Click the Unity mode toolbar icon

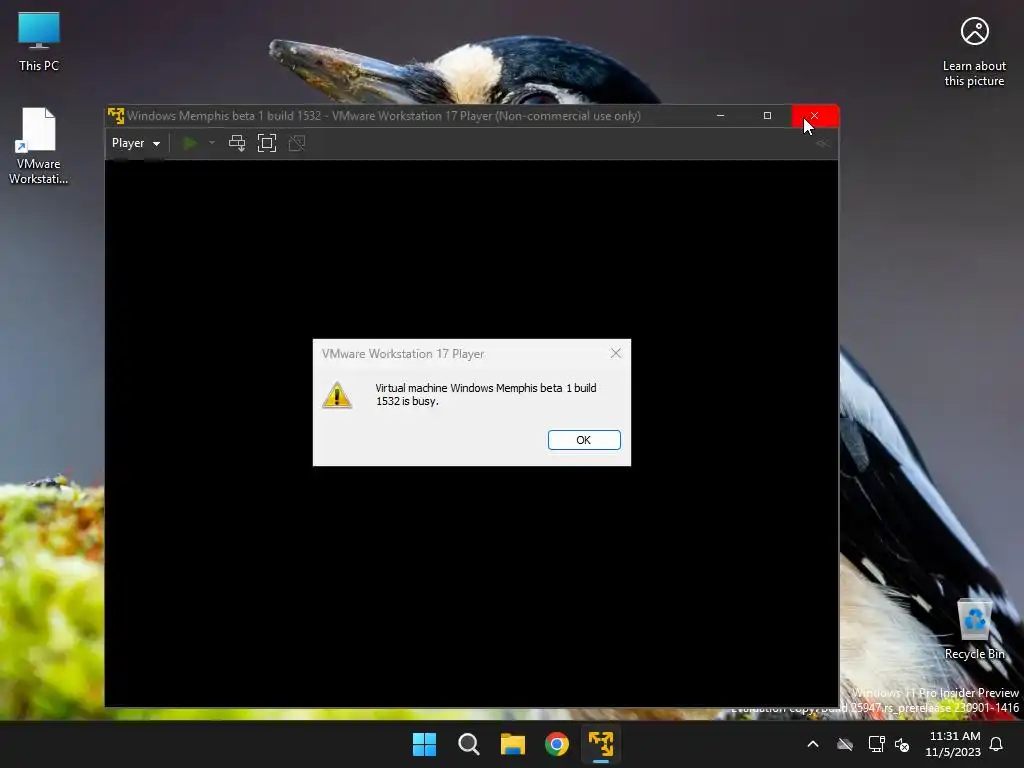click(297, 143)
